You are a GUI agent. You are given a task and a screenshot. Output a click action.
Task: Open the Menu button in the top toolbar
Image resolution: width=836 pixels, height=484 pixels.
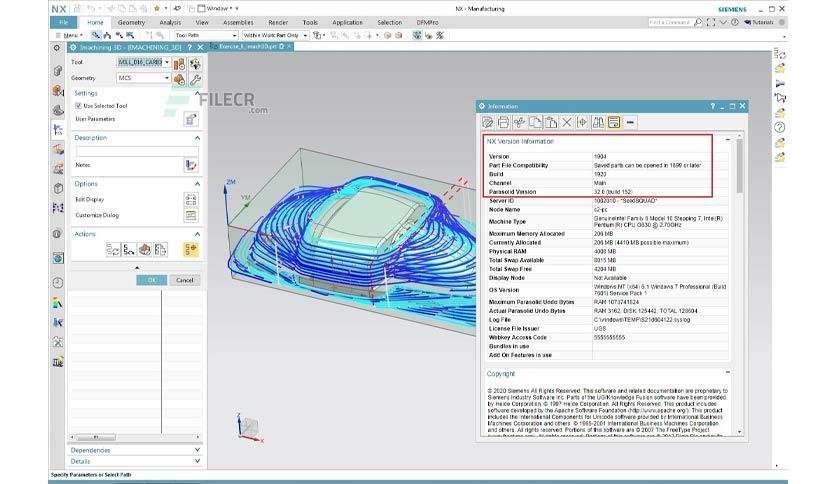[69, 35]
